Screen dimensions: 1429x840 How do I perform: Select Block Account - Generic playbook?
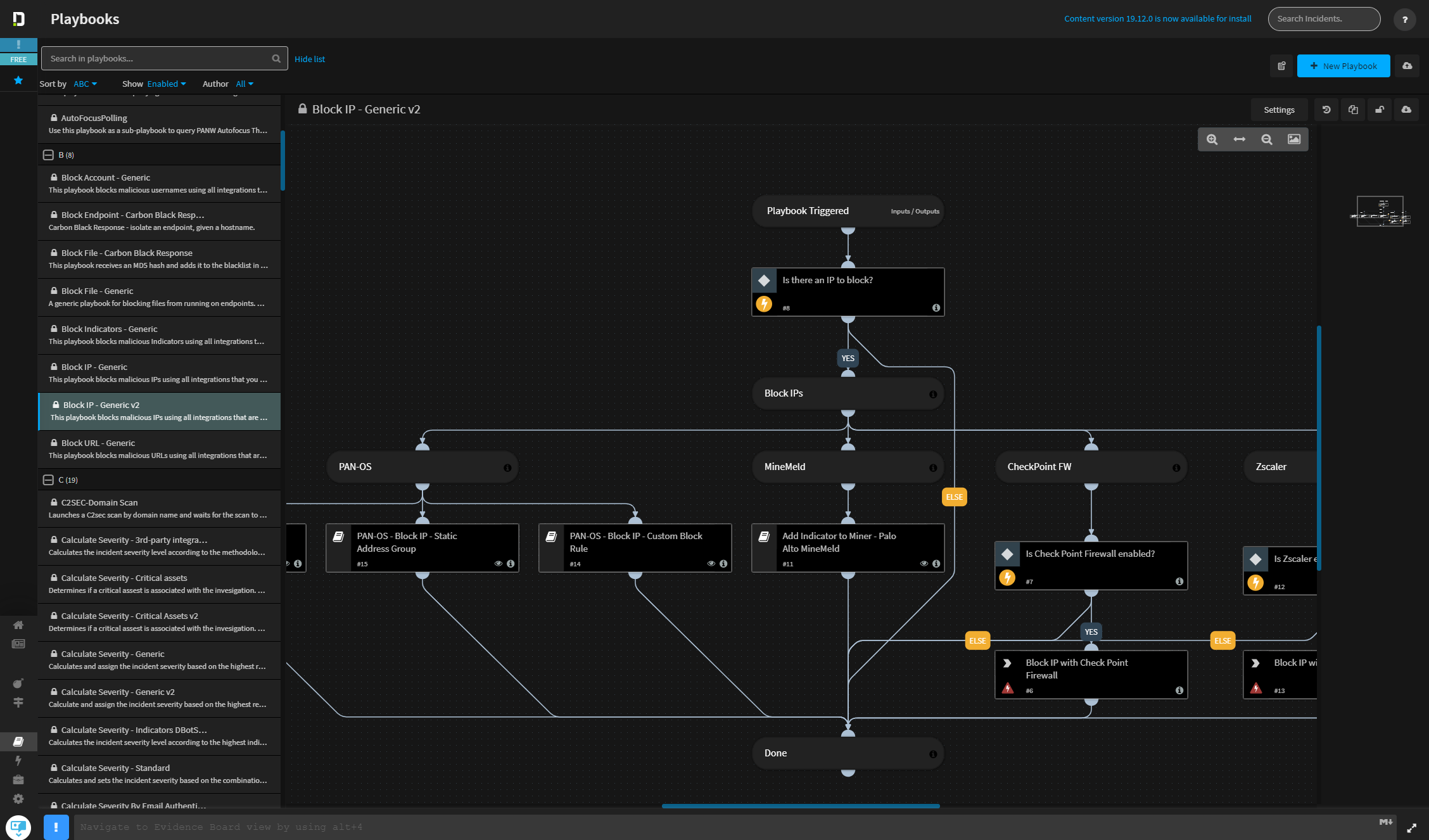(x=159, y=184)
